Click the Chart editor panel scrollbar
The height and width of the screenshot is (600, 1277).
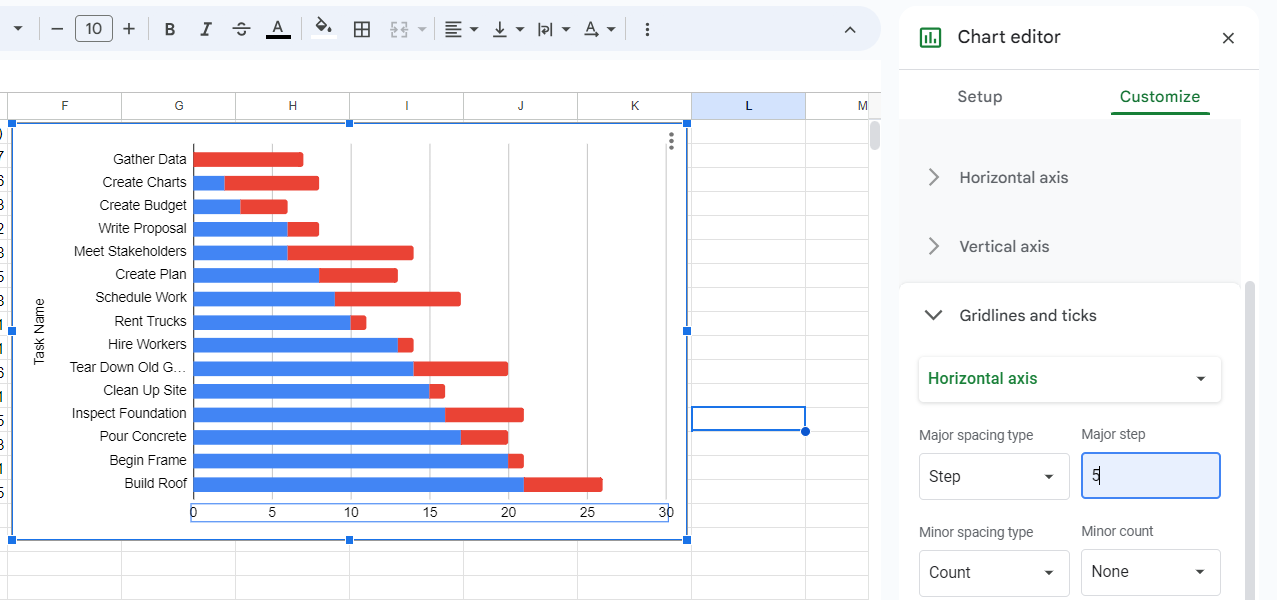click(1249, 440)
